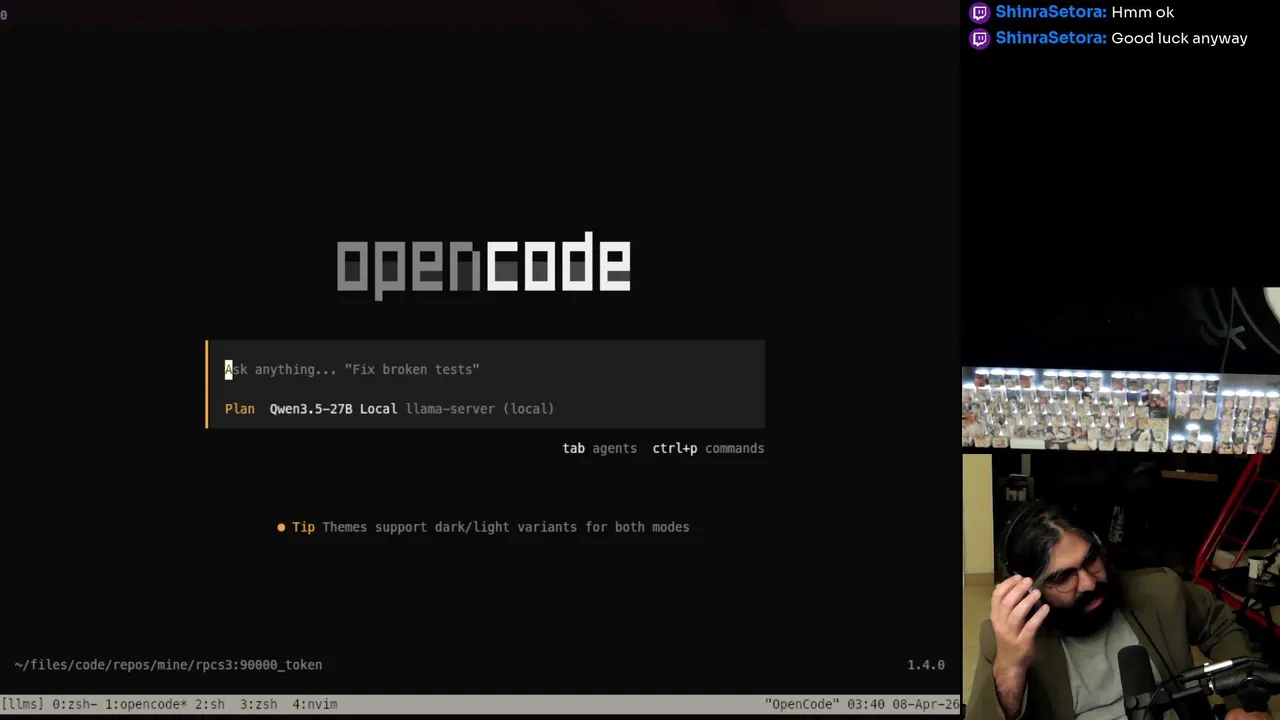Click the tmux date 08-Apr-26
This screenshot has width=1280, height=720.
pos(926,704)
